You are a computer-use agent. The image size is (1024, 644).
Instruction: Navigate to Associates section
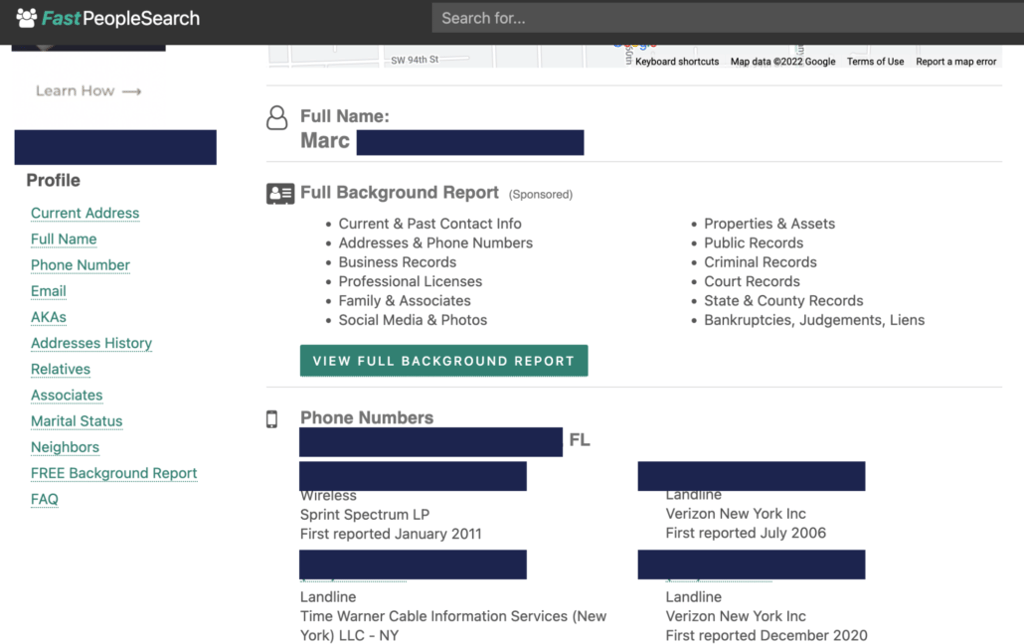(67, 395)
